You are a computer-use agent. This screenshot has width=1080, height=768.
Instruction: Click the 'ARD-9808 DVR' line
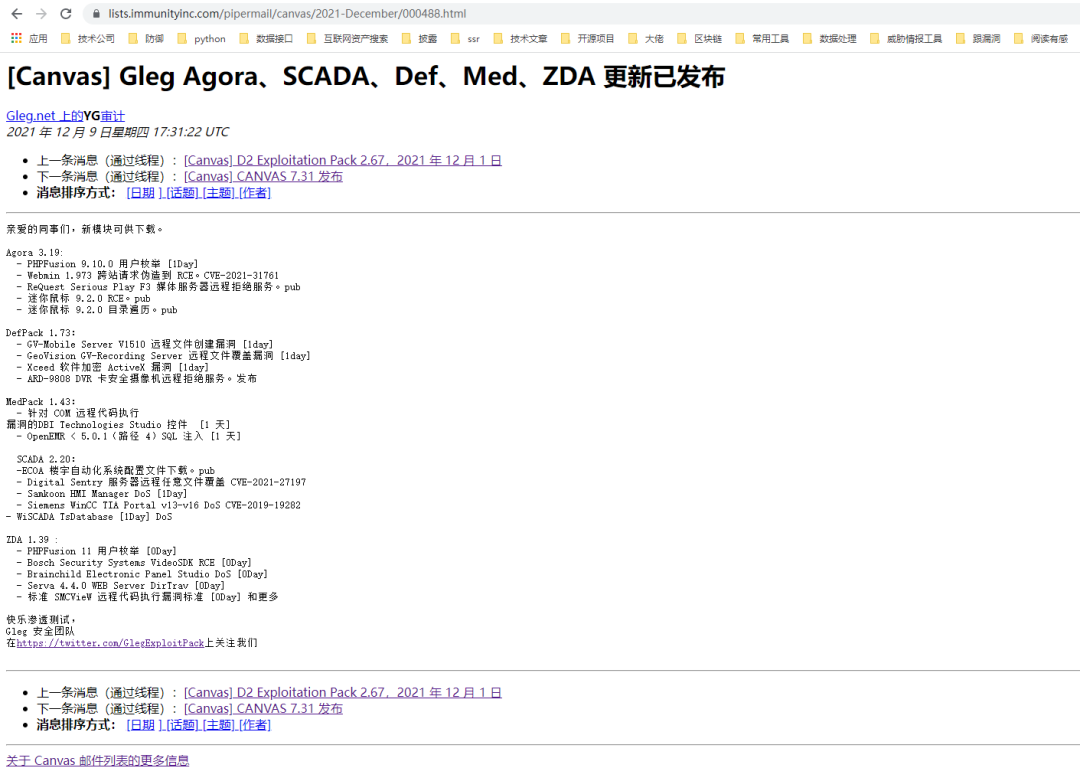(137, 379)
